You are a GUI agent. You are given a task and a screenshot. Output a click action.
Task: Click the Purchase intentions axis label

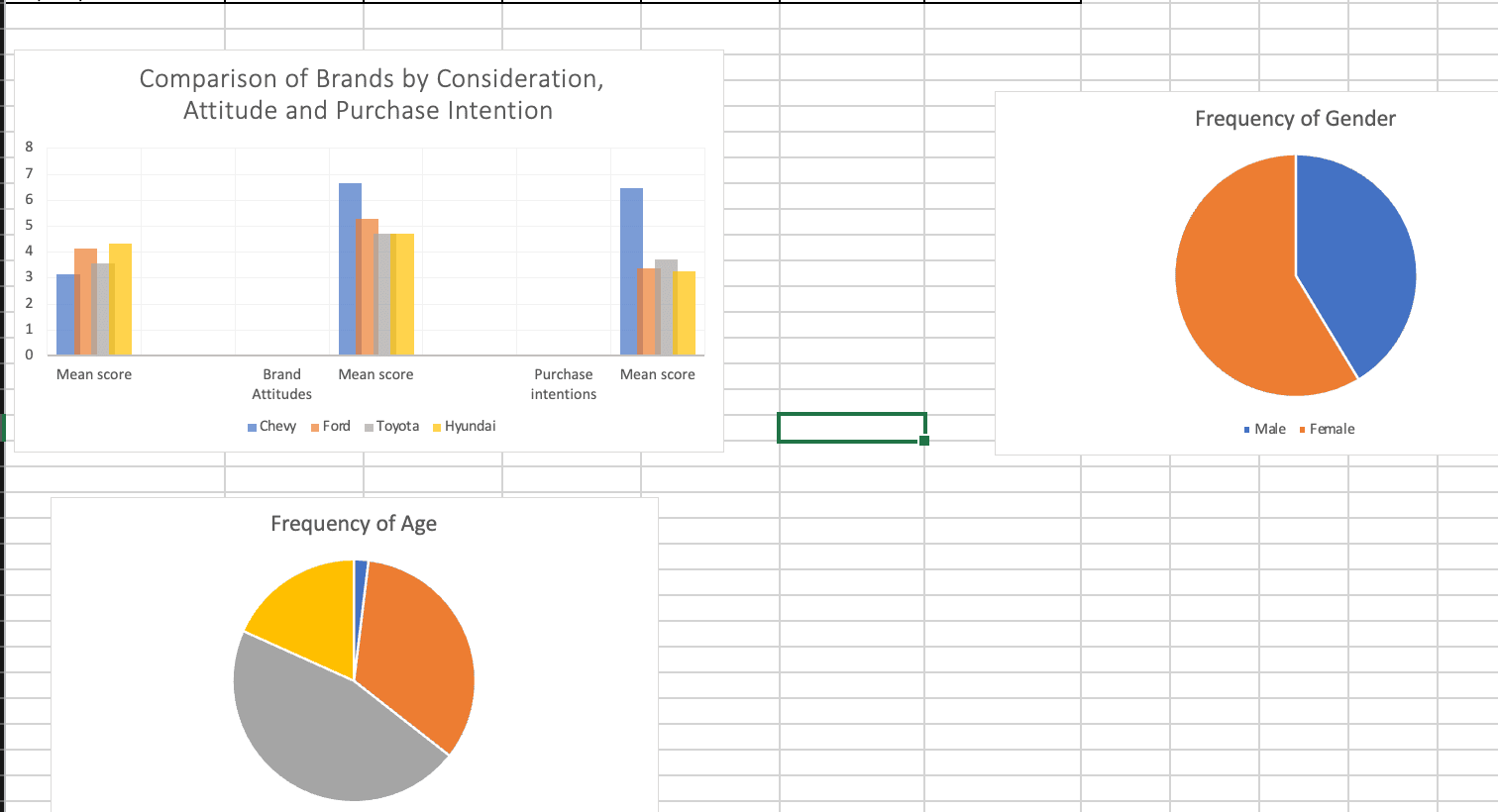563,384
